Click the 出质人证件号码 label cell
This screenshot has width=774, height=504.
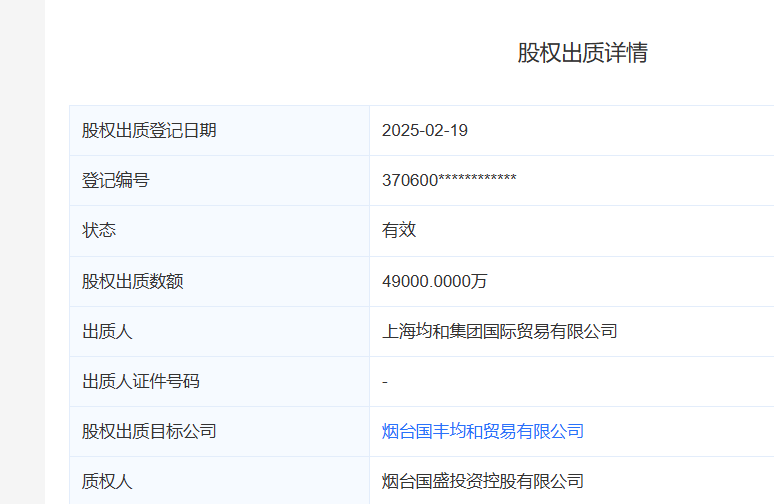(x=220, y=382)
